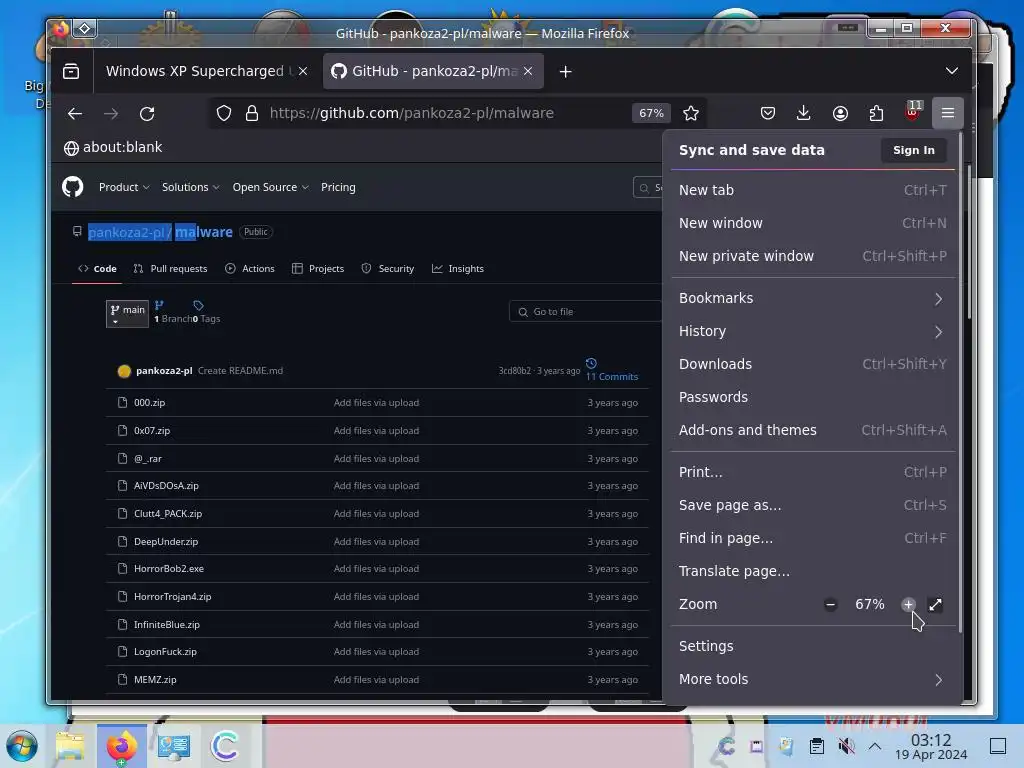This screenshot has height=768, width=1024.
Task: List all tabs with the tab bar chevron
Action: click(952, 71)
